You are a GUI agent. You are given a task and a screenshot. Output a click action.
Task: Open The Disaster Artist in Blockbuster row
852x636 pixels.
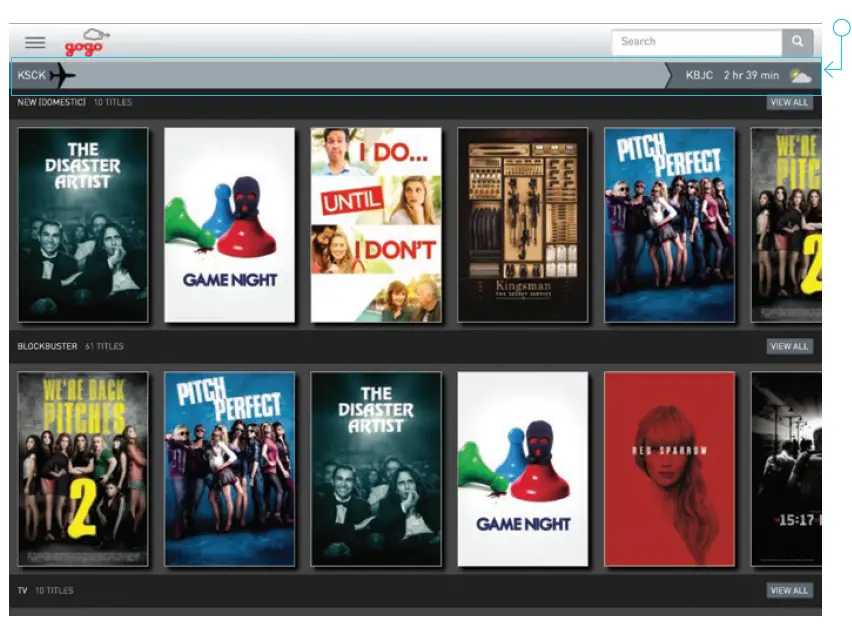(x=376, y=469)
